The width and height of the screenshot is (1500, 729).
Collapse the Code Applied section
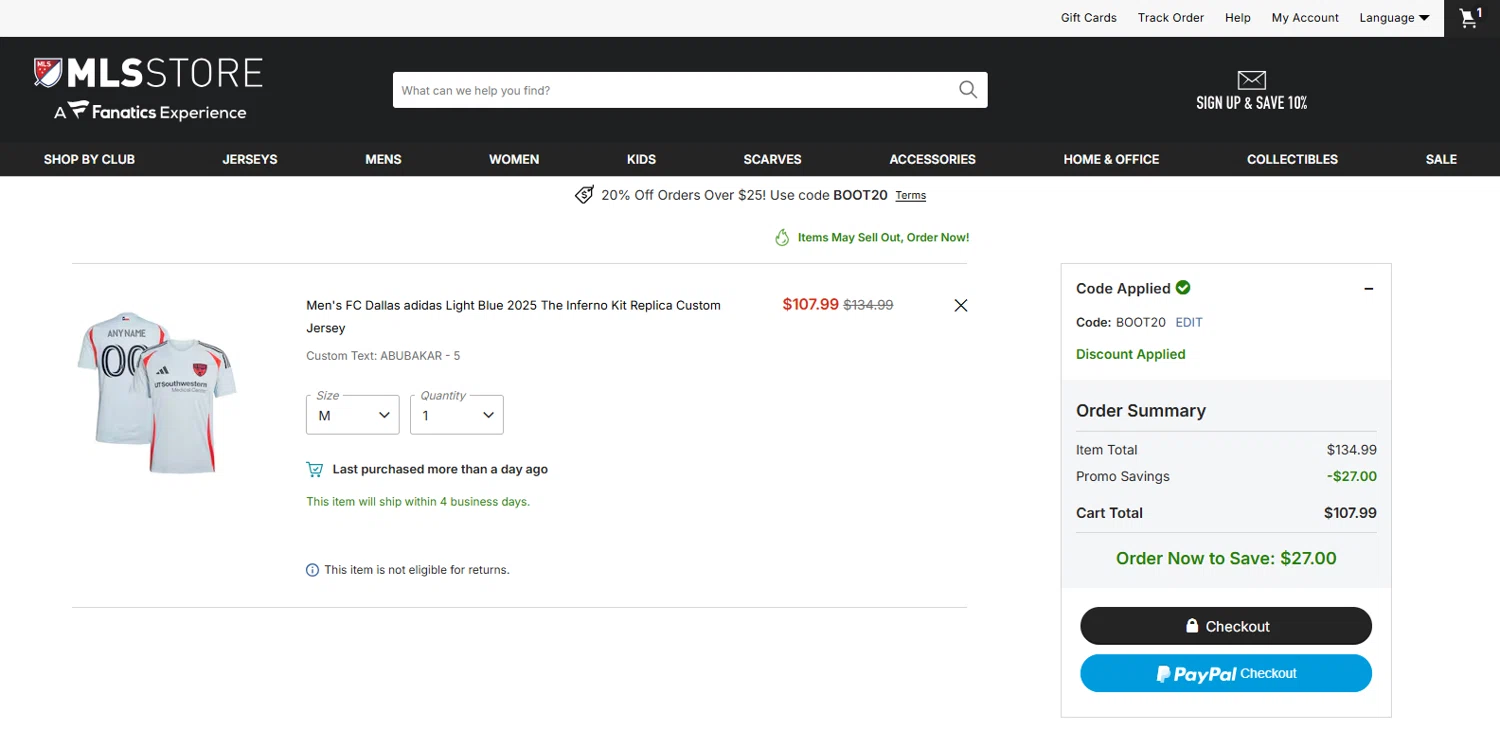tap(1369, 289)
